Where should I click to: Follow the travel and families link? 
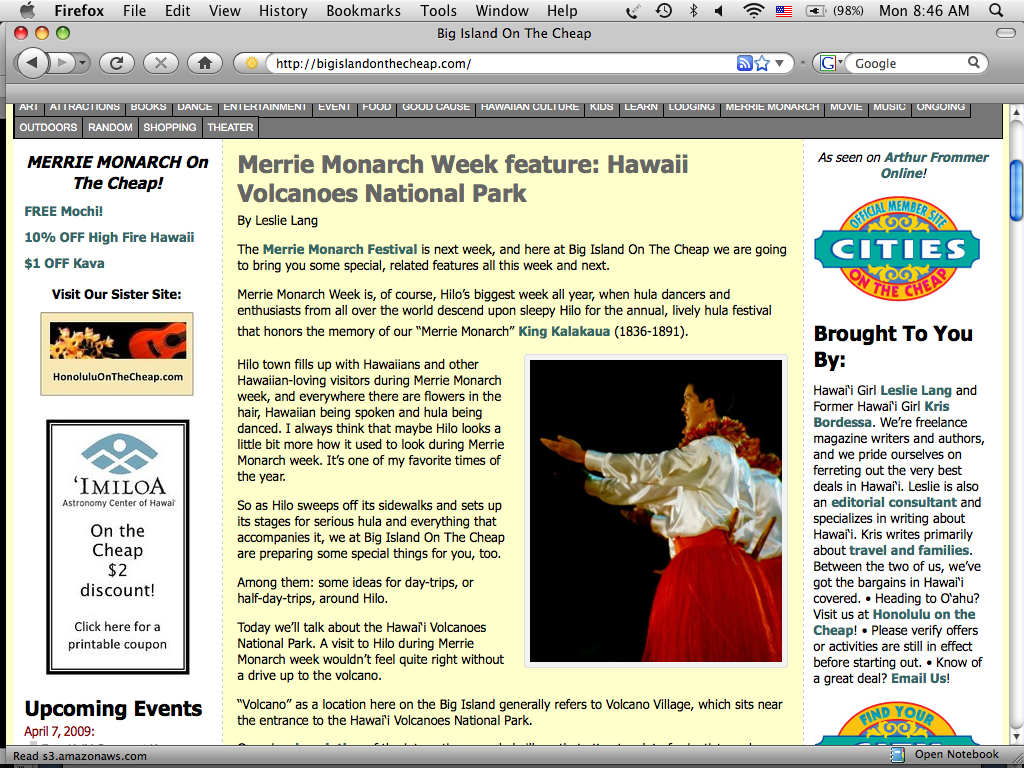click(x=909, y=550)
